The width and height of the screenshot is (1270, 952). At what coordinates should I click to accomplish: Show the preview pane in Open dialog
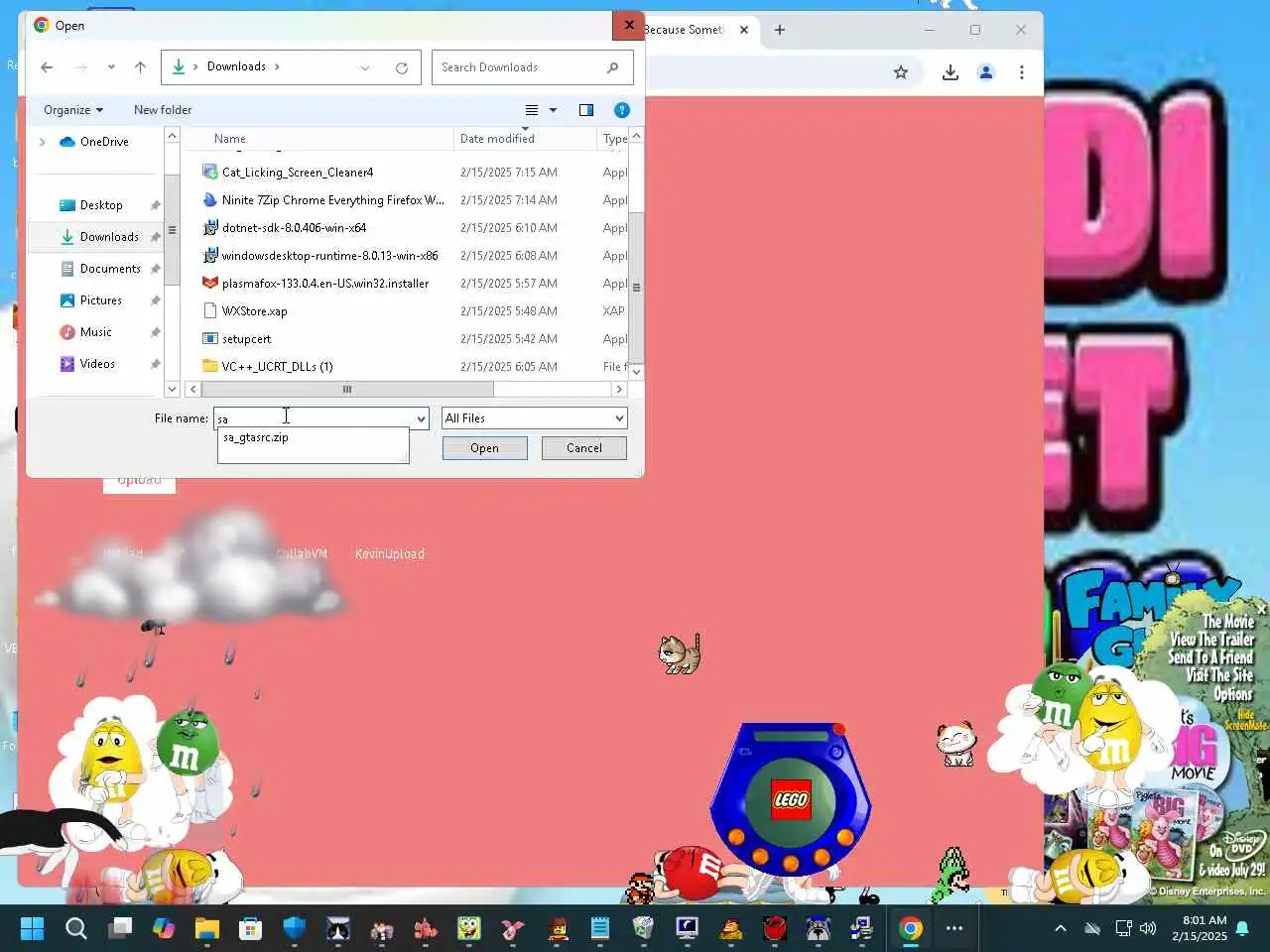click(586, 110)
